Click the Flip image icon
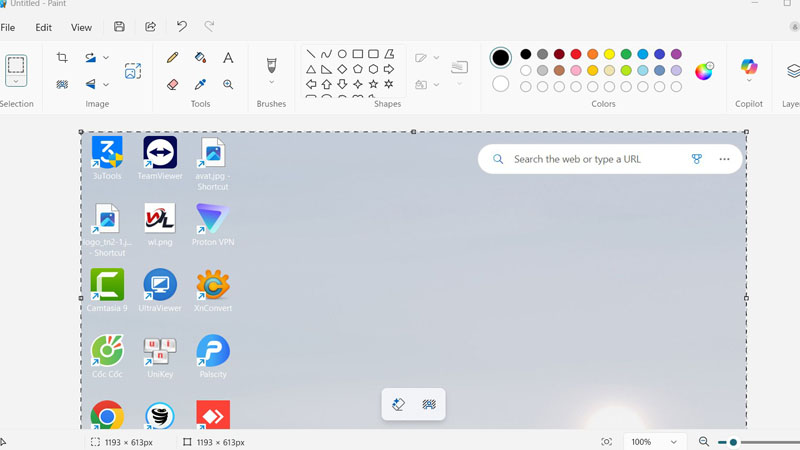Viewport: 800px width, 450px height. [90, 84]
